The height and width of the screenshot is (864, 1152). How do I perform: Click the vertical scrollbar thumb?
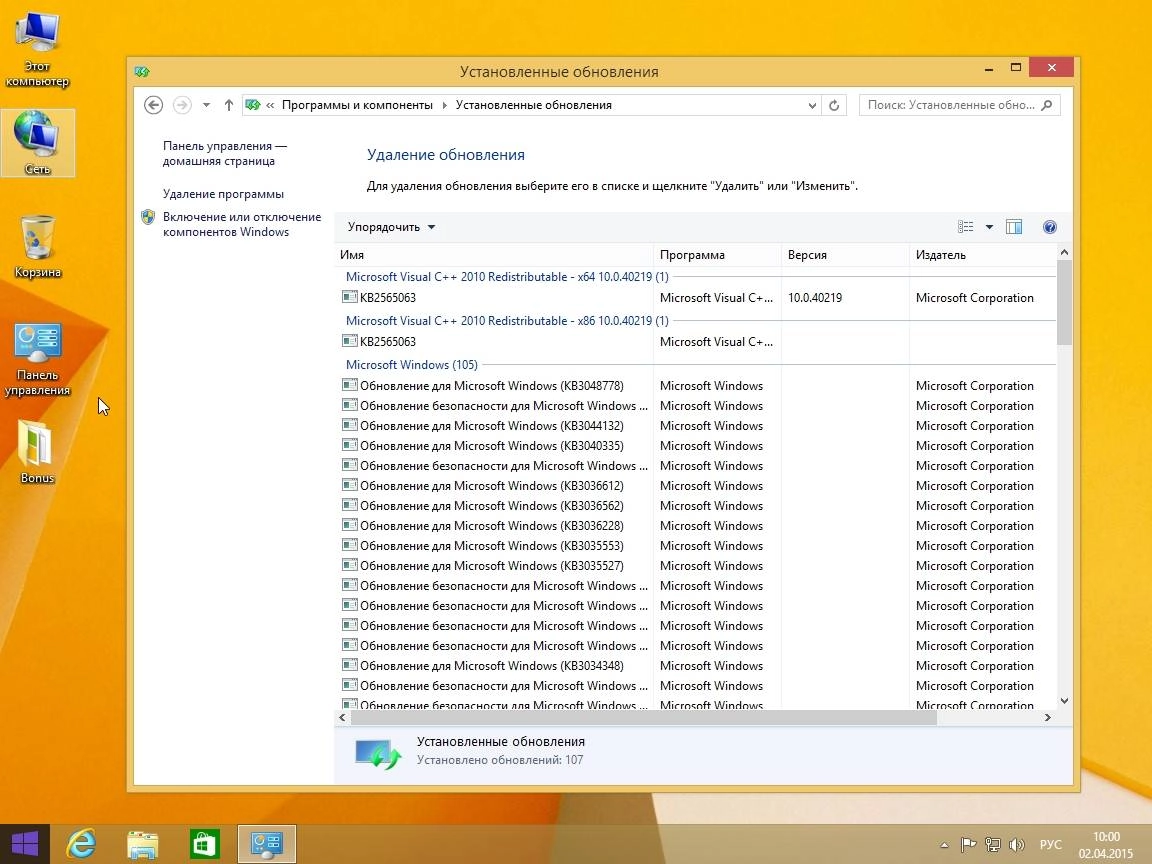point(1064,303)
